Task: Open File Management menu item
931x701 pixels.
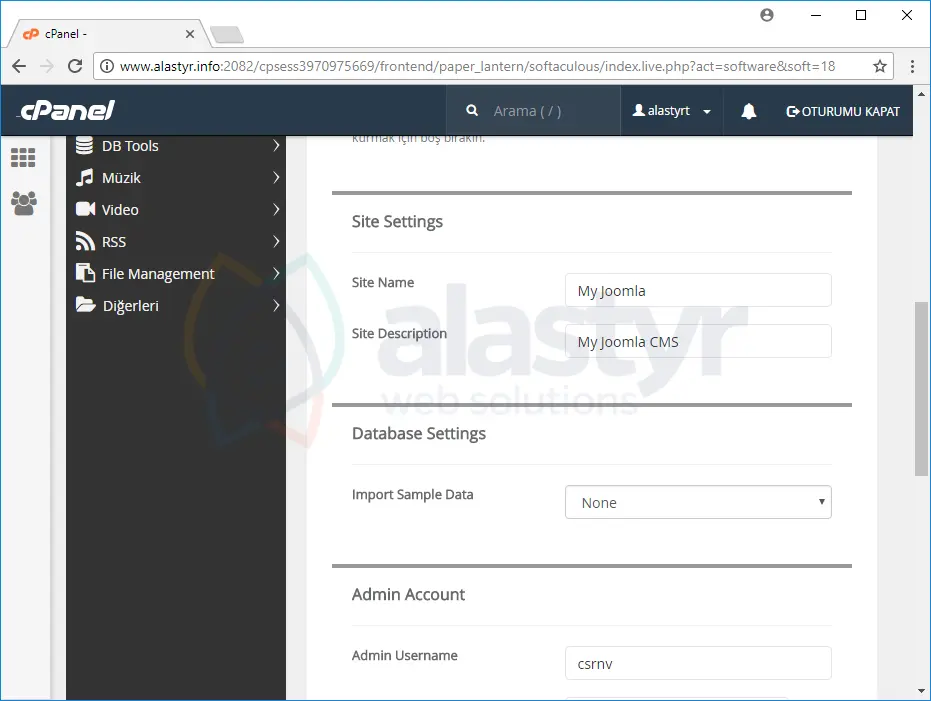Action: pos(176,274)
